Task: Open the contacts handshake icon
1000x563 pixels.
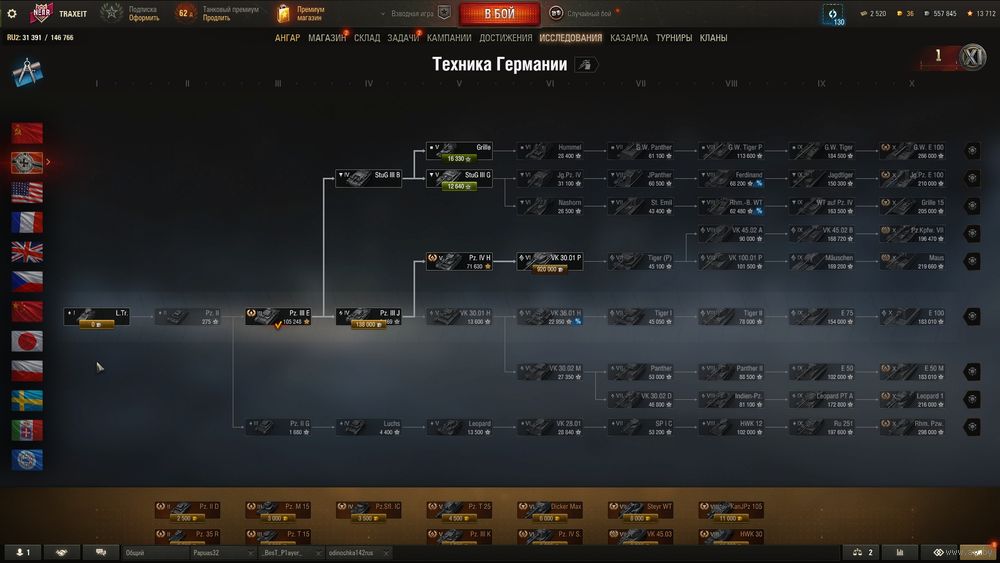Action: pyautogui.click(x=61, y=553)
